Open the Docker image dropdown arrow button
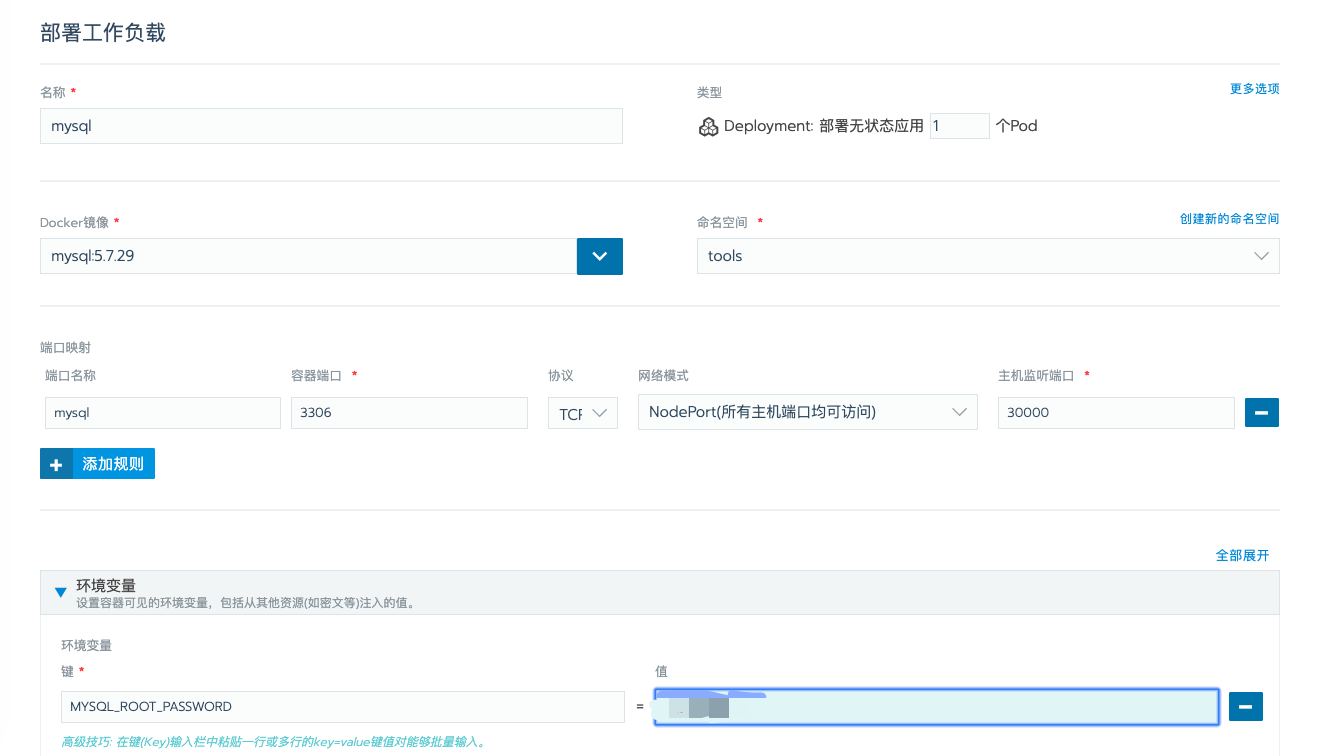The image size is (1339, 756). click(x=600, y=256)
